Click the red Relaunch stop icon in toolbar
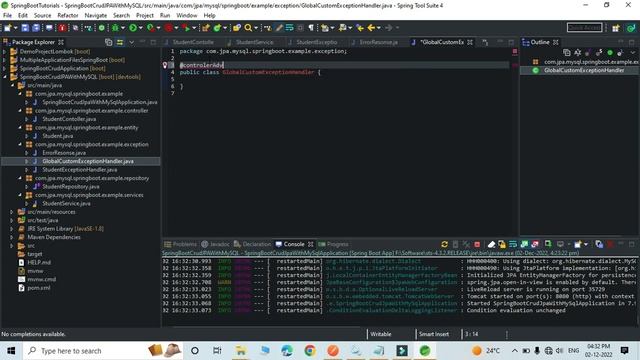 pos(169,28)
